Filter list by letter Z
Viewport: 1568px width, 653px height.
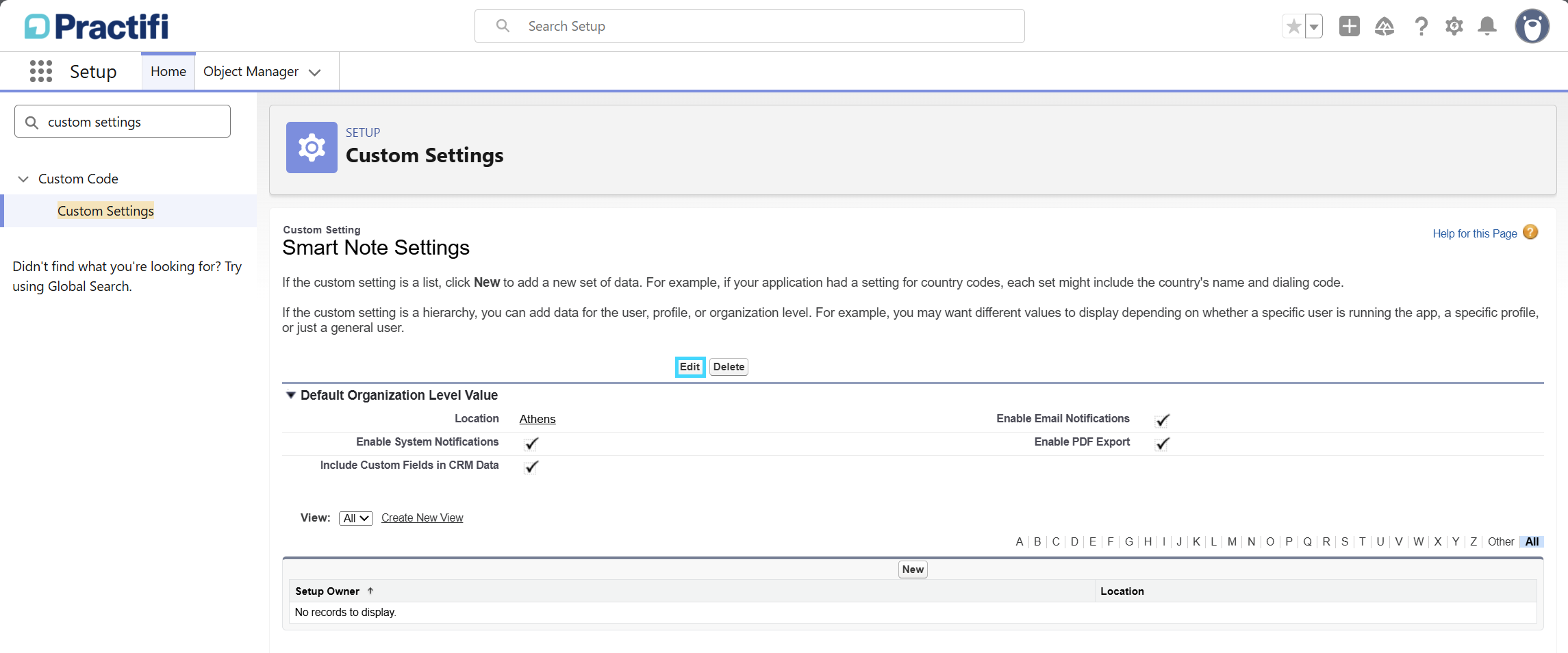click(x=1474, y=541)
